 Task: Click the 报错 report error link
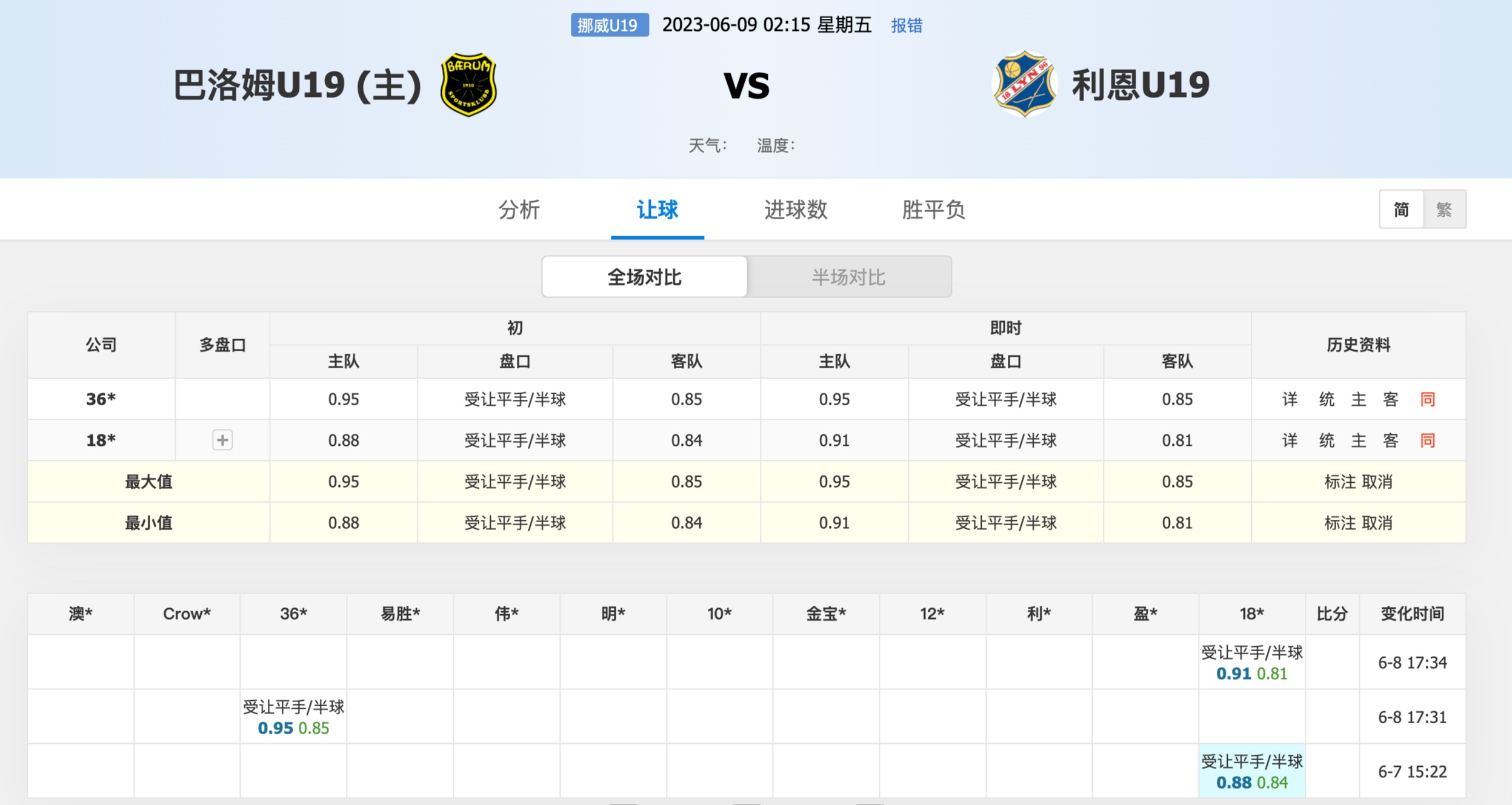[x=907, y=25]
